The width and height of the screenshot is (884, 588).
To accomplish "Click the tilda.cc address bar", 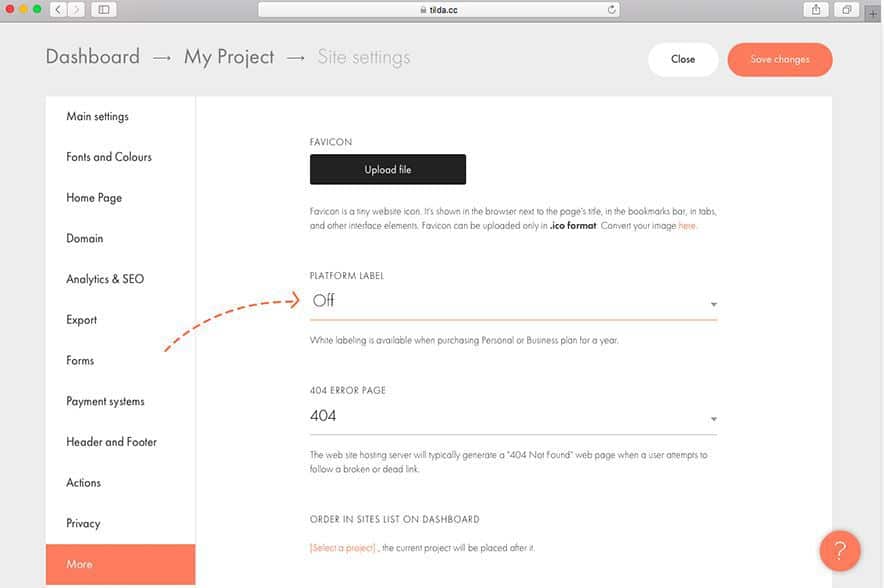I will (x=438, y=10).
